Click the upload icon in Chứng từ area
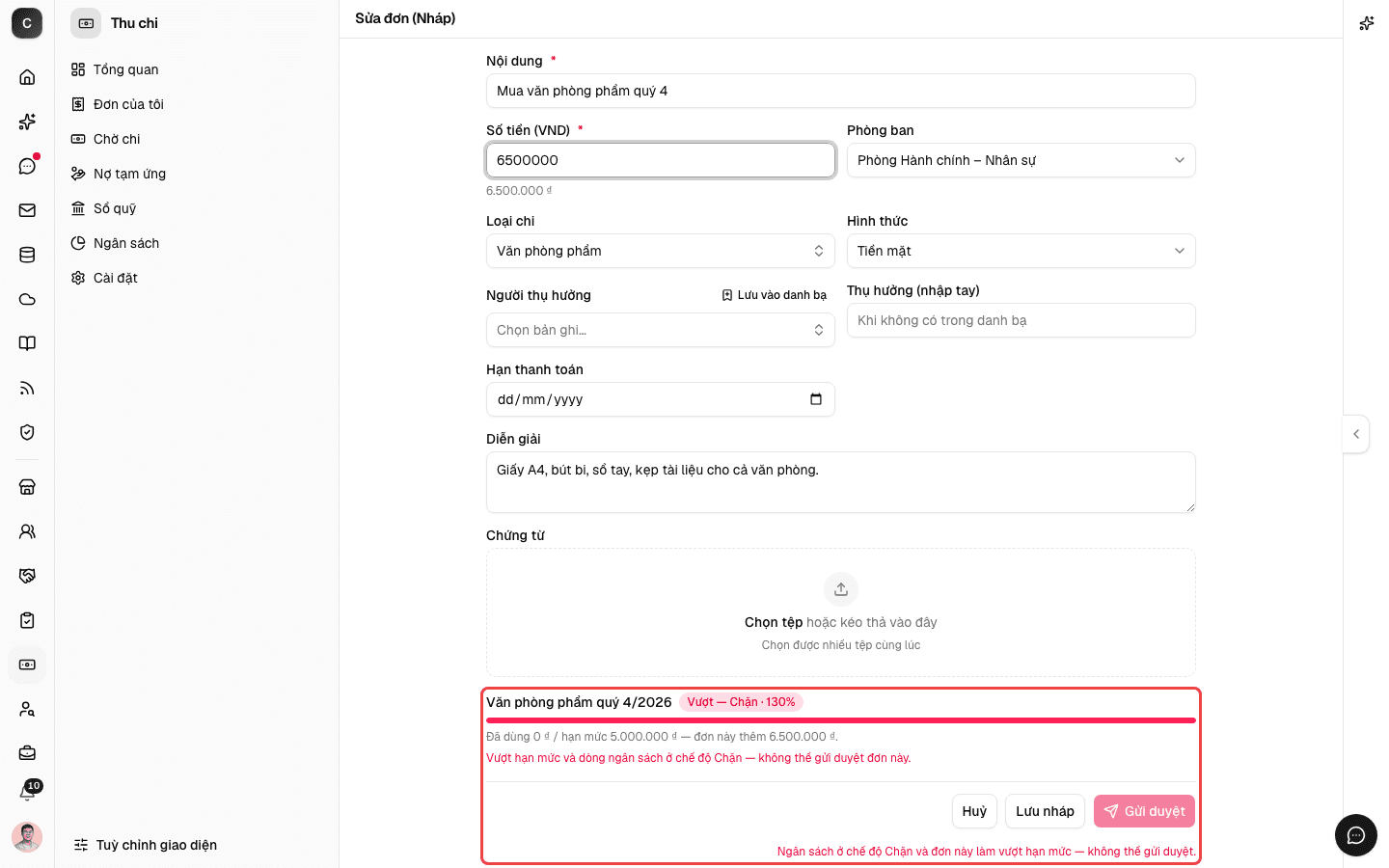 click(841, 589)
